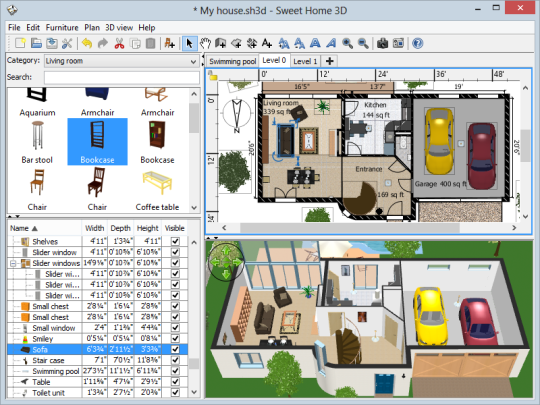The image size is (540, 405).
Task: Click the Undo arrow icon
Action: pos(87,43)
